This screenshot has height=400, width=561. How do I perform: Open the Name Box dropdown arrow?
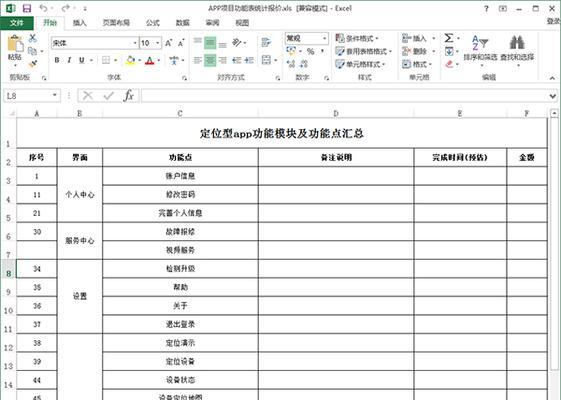pos(55,96)
